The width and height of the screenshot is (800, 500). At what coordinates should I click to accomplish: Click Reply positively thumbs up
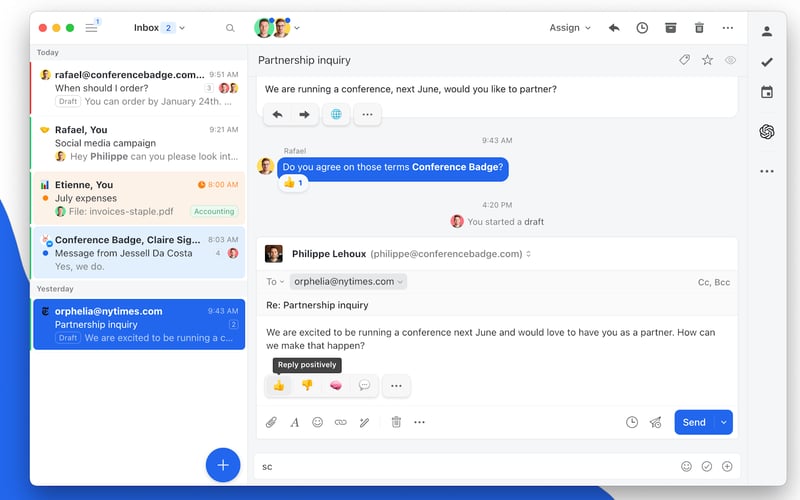click(279, 386)
